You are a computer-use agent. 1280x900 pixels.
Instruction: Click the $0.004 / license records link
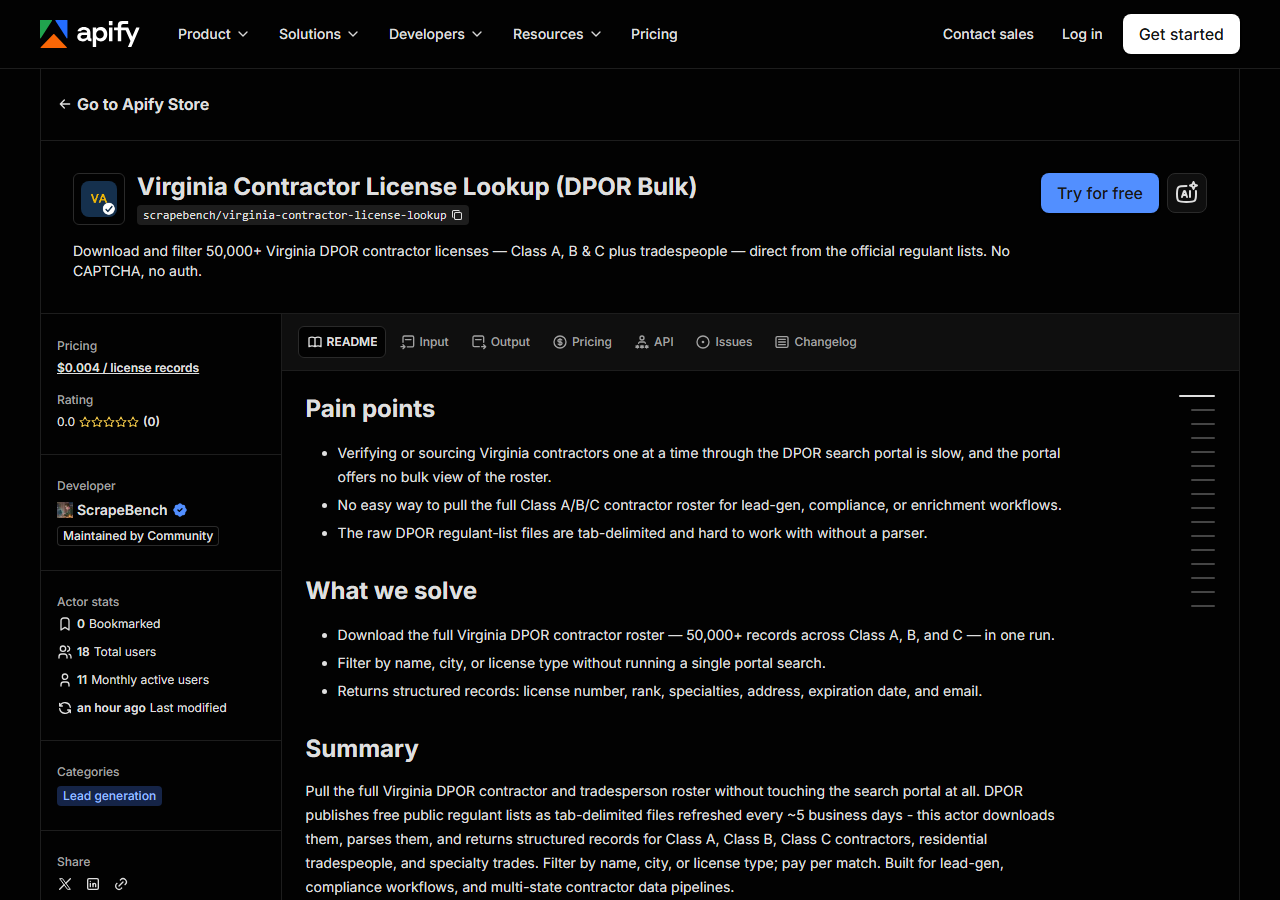[x=128, y=368]
